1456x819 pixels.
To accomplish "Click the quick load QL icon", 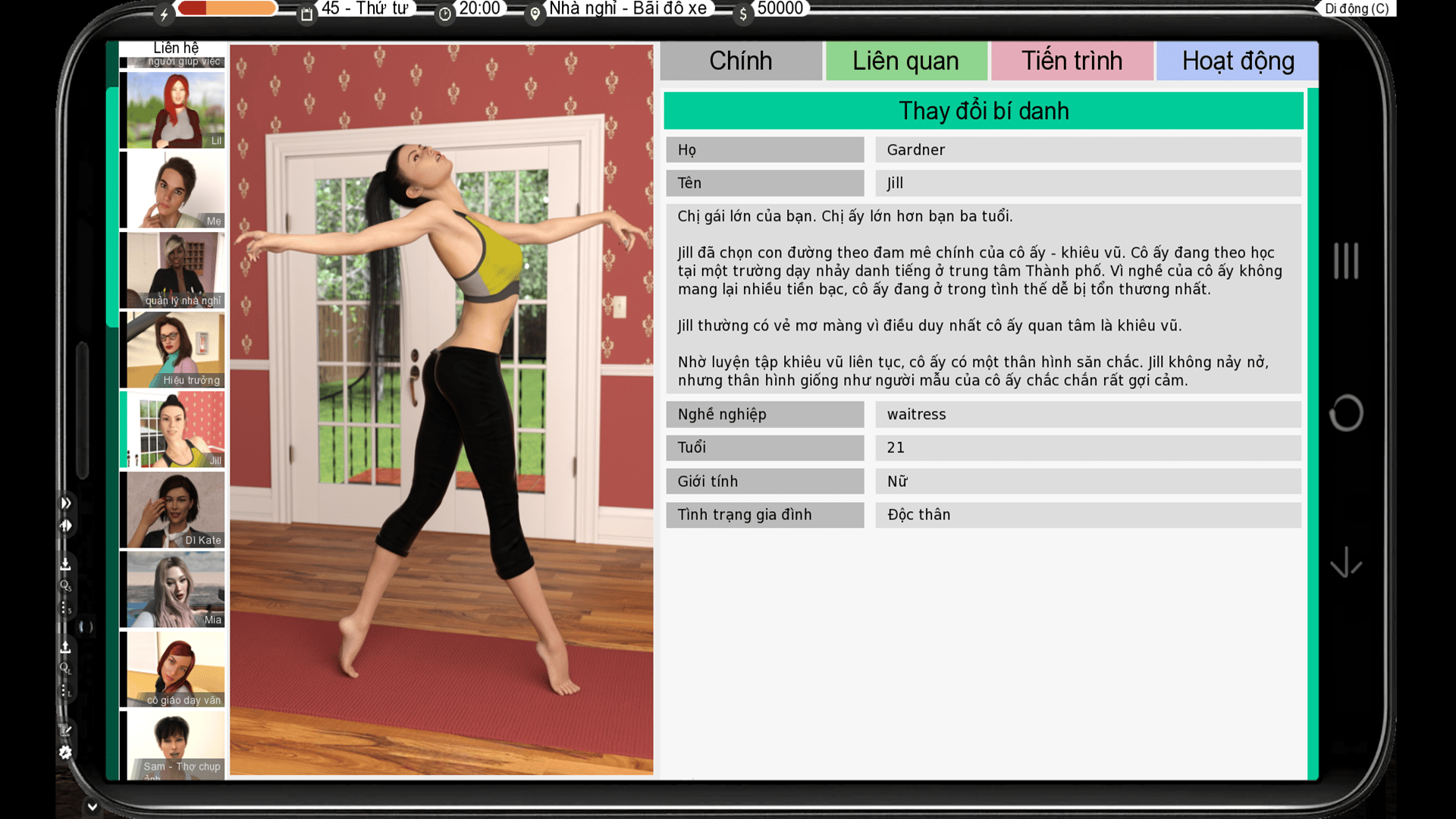I will [65, 668].
